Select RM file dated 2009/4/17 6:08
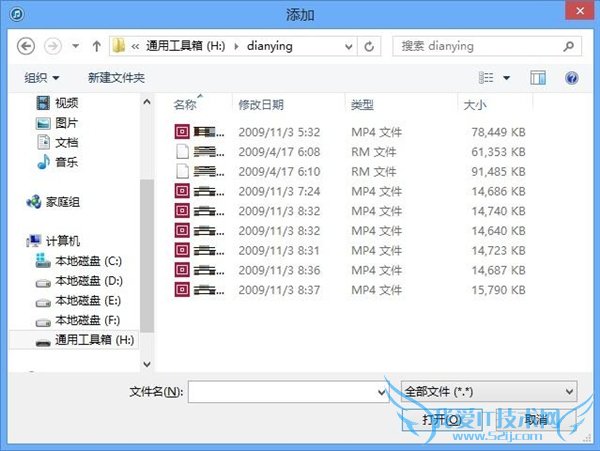 point(350,152)
